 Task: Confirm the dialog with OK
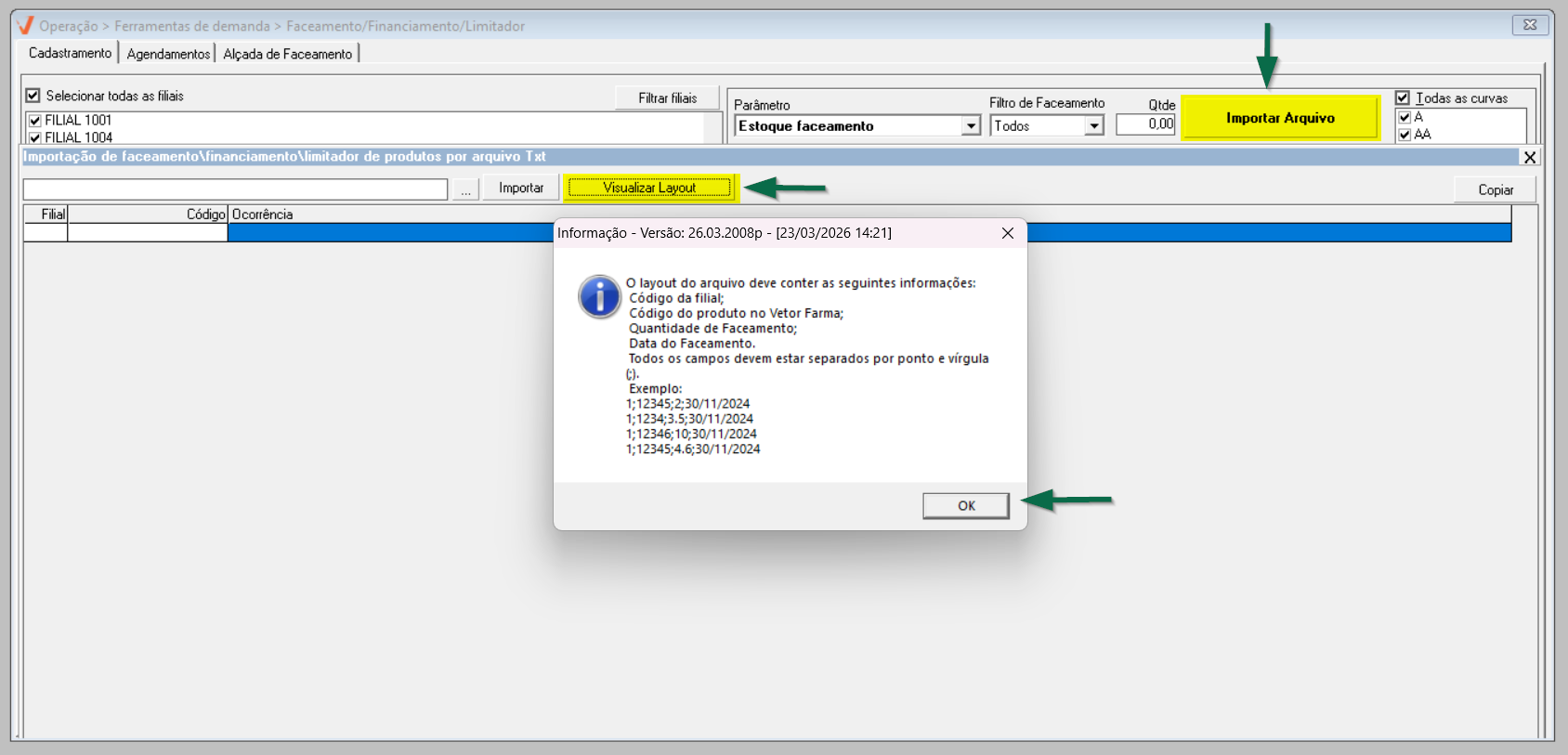tap(966, 505)
